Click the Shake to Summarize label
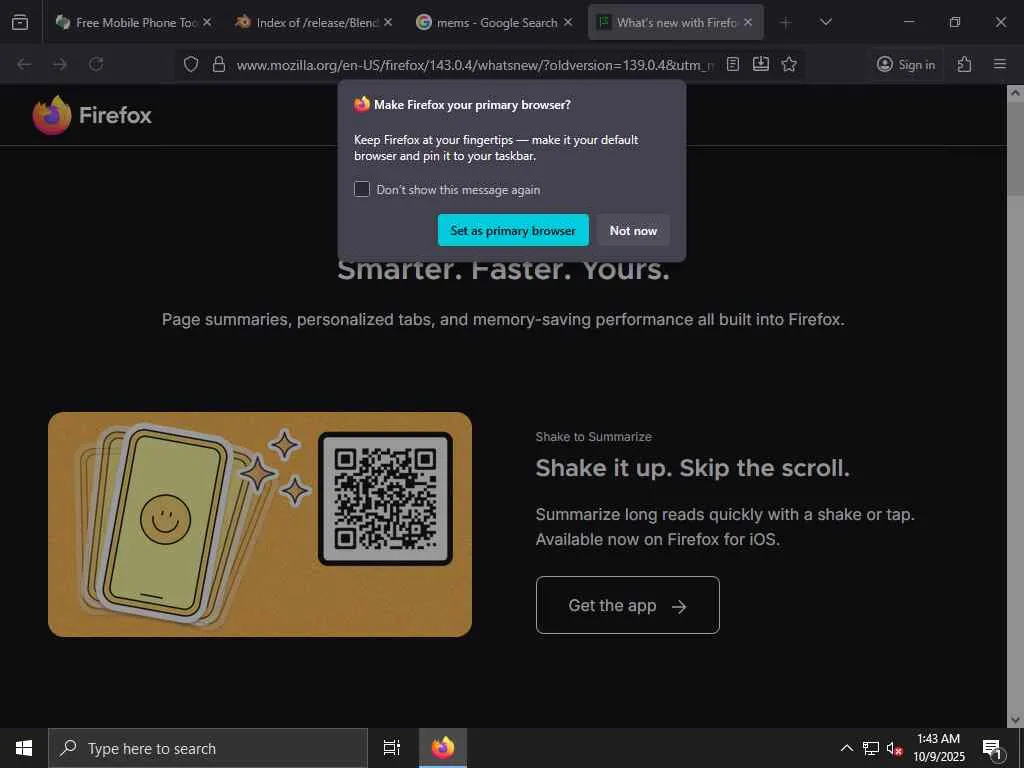 (x=594, y=437)
